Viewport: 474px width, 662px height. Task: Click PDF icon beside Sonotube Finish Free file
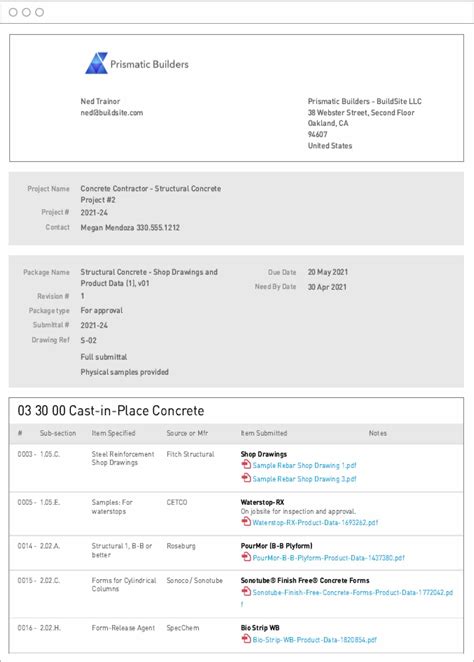(x=246, y=591)
